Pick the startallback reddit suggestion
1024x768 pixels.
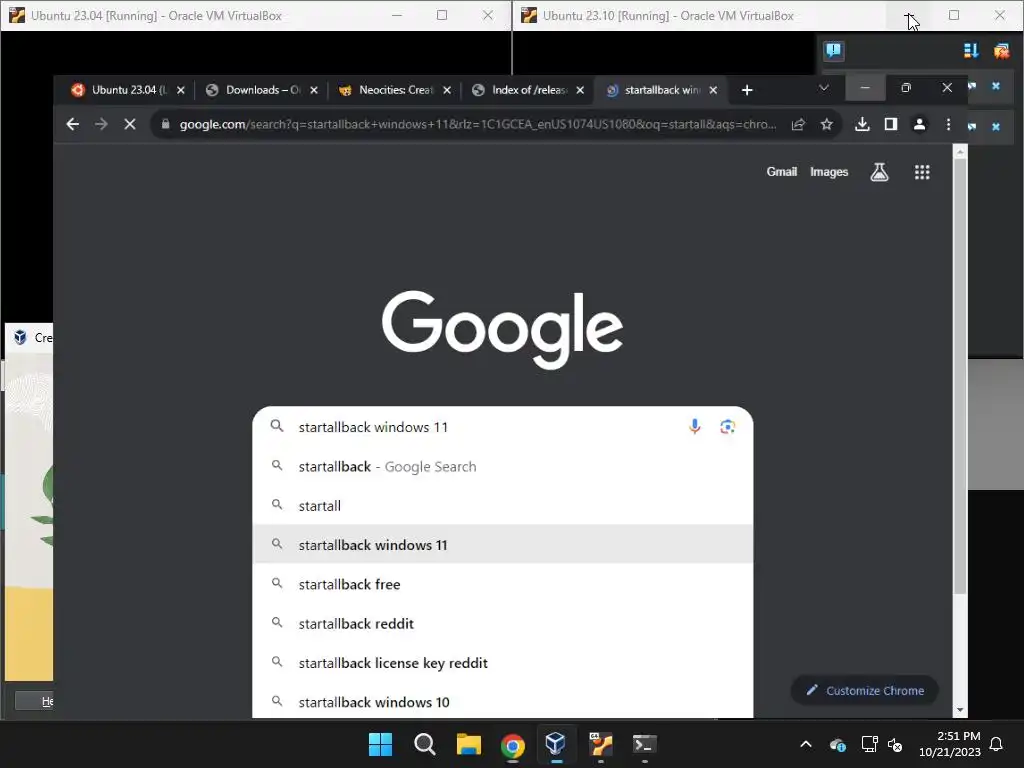point(503,623)
